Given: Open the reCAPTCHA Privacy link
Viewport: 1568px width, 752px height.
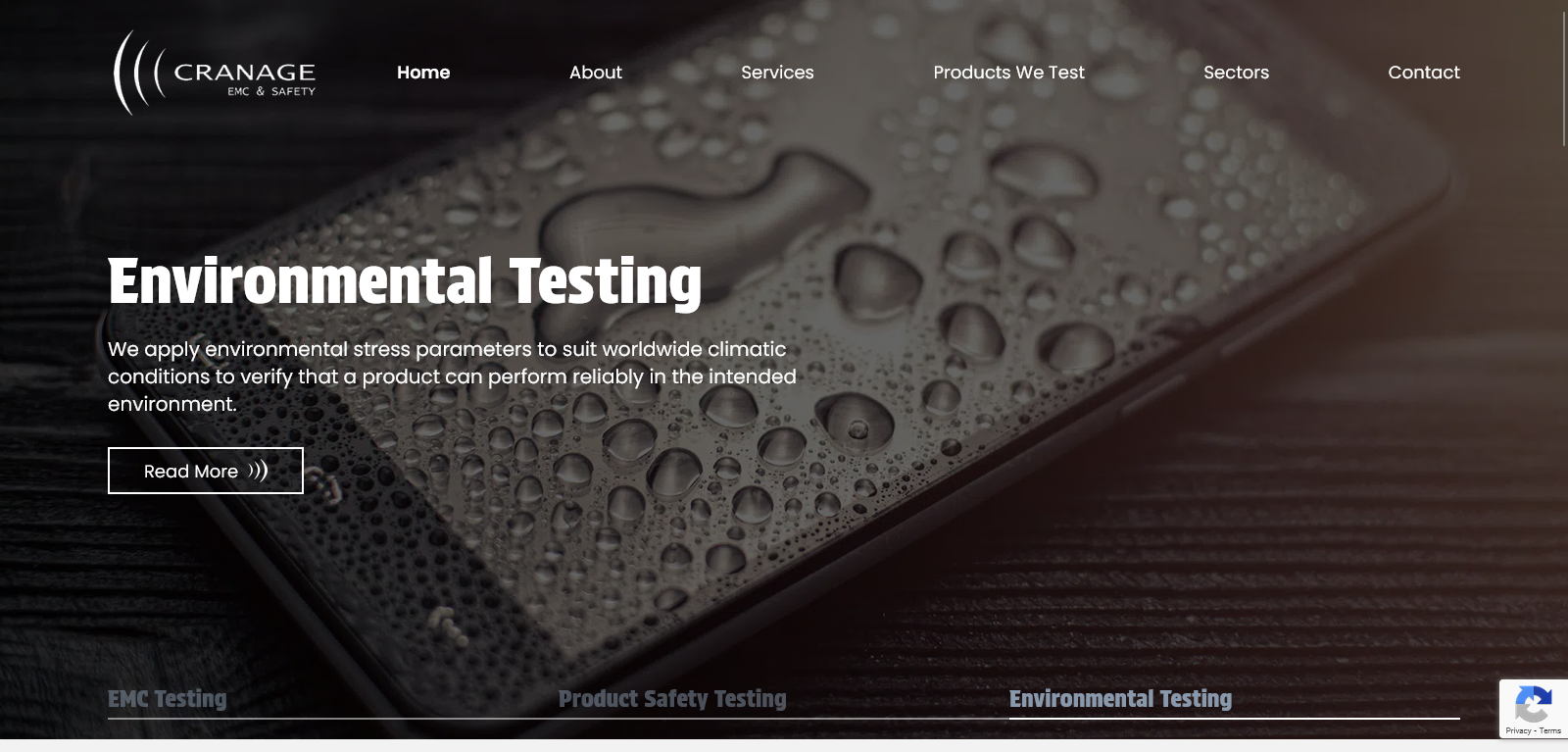Looking at the screenshot, I should [x=1518, y=731].
